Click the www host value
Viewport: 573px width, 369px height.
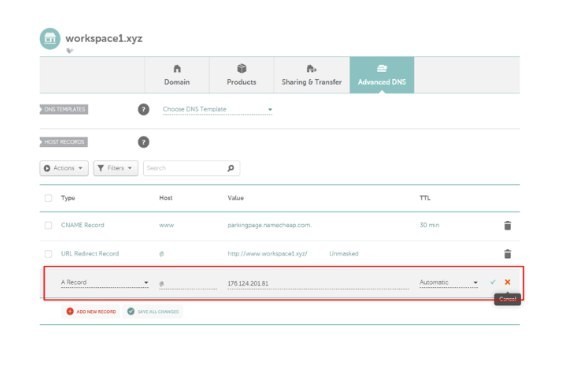(x=167, y=225)
